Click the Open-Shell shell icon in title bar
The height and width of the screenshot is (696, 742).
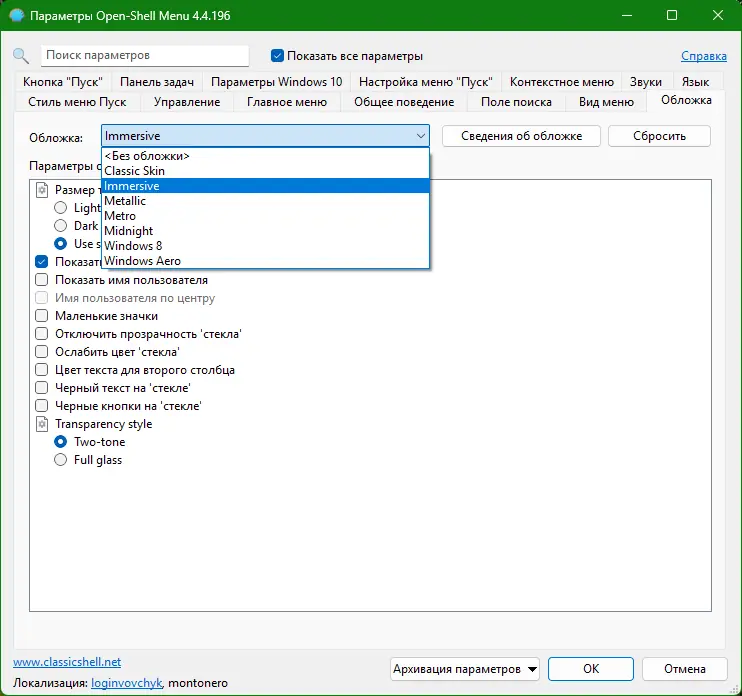tap(17, 16)
